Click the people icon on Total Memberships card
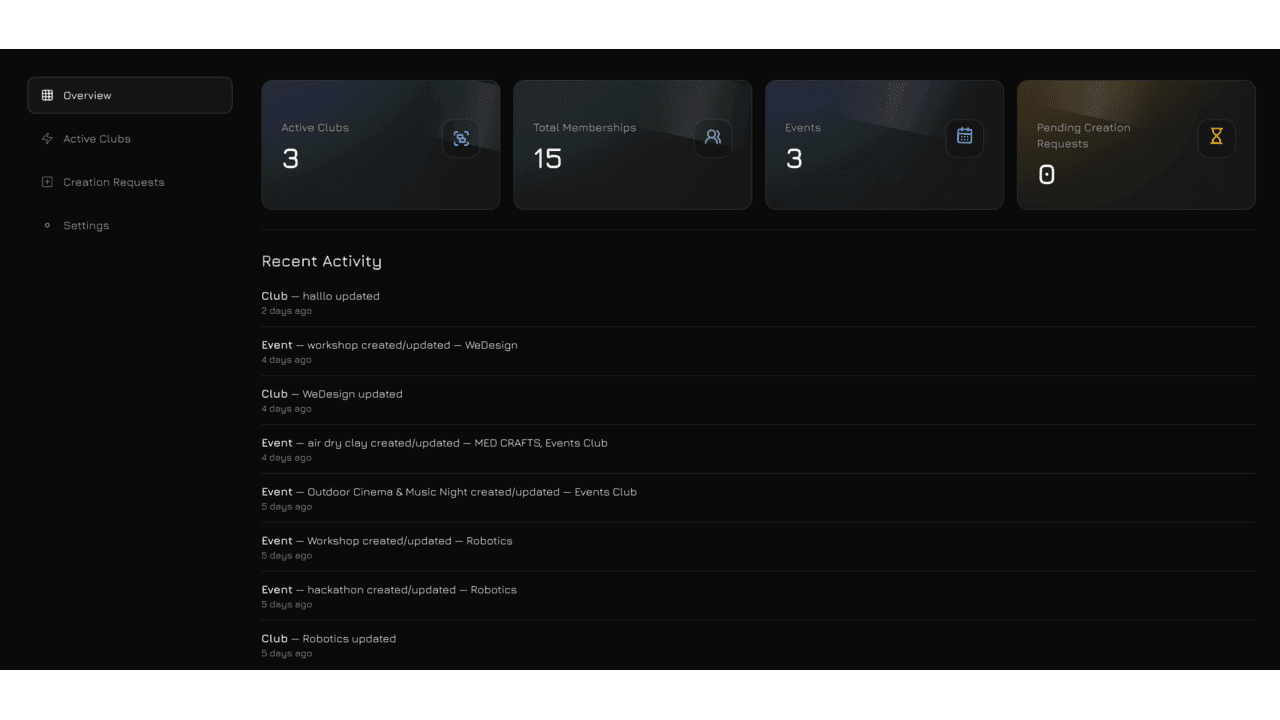The image size is (1280, 720). tap(713, 137)
